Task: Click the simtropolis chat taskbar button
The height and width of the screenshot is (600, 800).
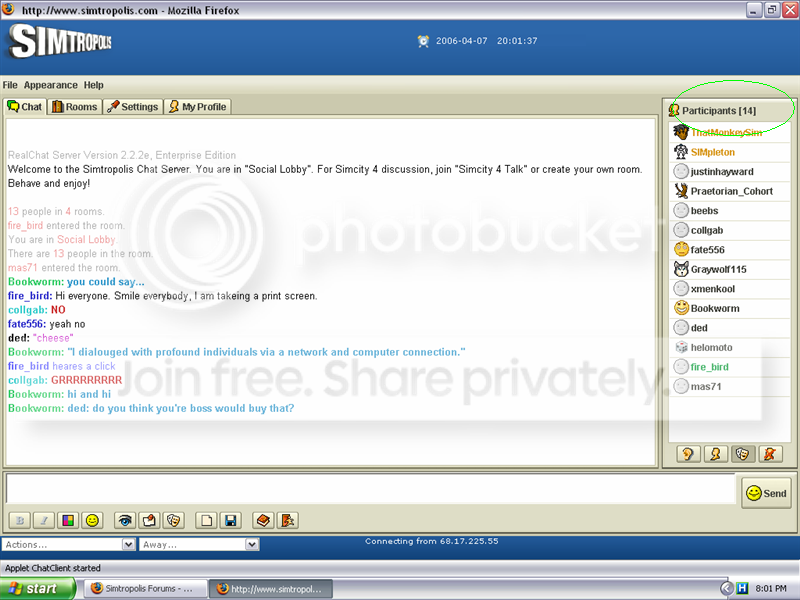Action: pos(271,589)
